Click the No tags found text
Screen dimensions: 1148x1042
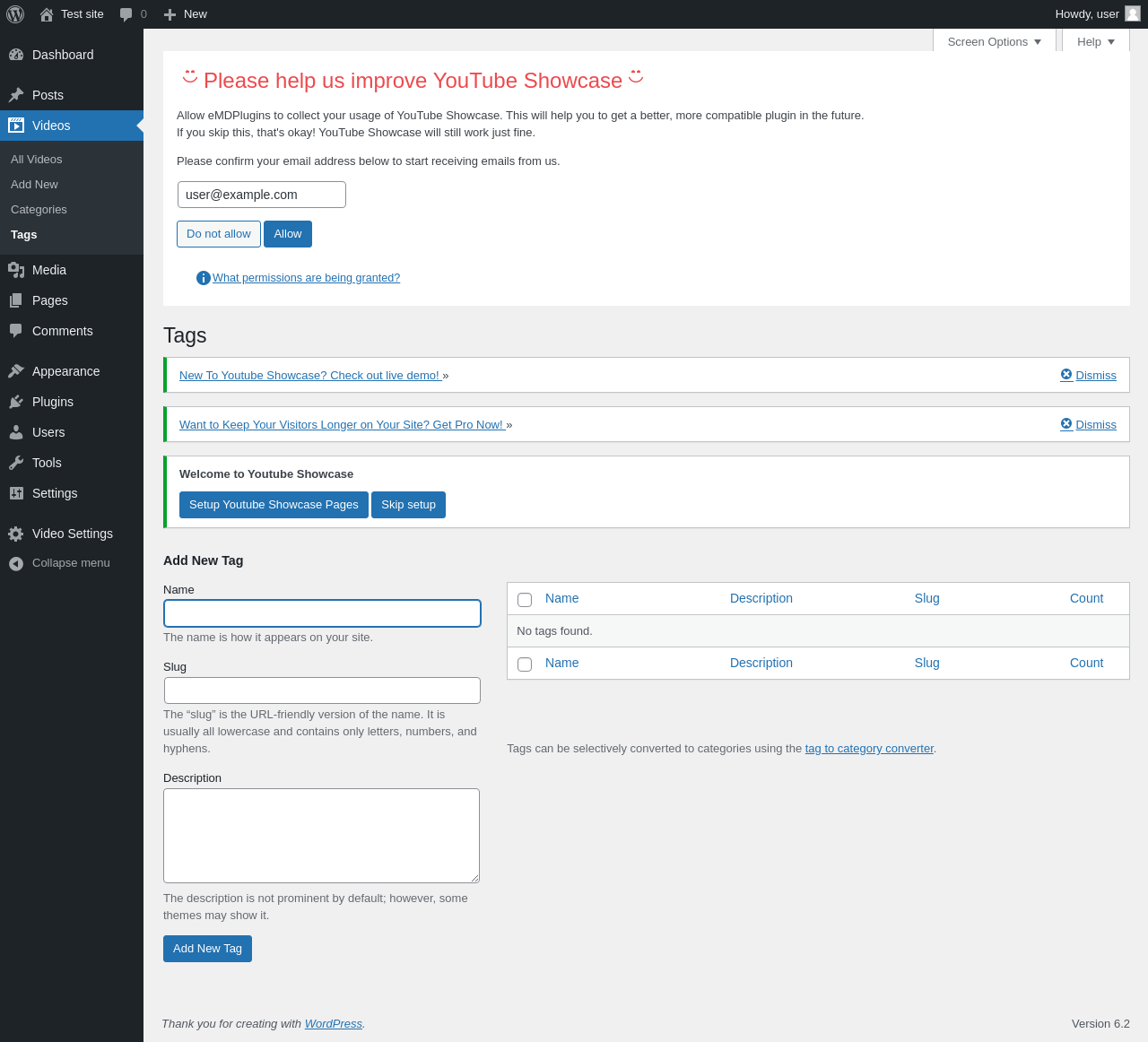[x=554, y=631]
